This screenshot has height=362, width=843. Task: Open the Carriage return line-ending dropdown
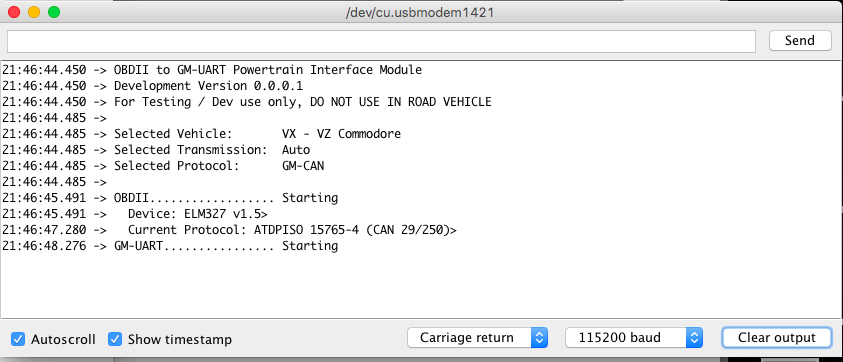pos(477,338)
